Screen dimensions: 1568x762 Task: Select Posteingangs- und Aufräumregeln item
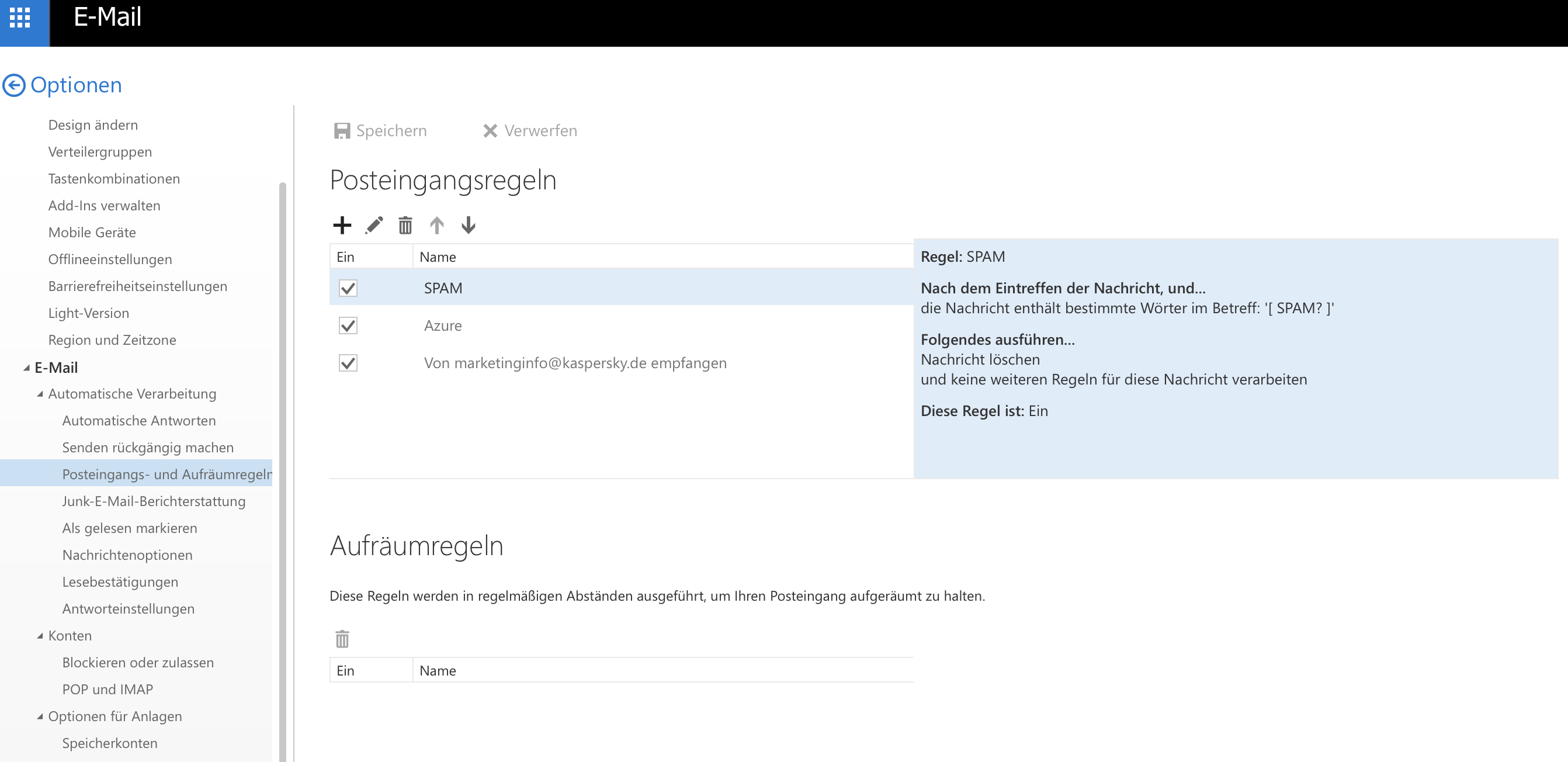[136, 474]
